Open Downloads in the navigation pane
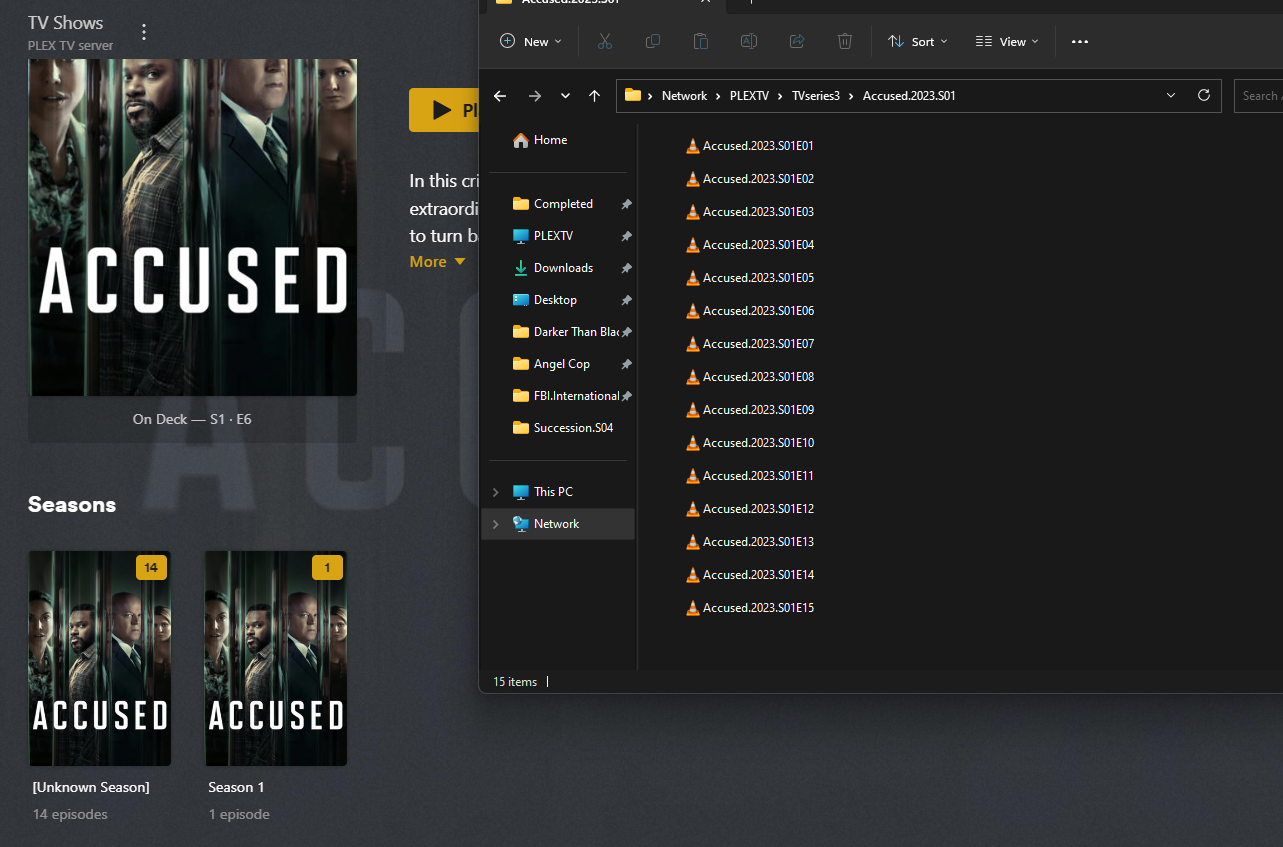The height and width of the screenshot is (847, 1283). point(563,268)
